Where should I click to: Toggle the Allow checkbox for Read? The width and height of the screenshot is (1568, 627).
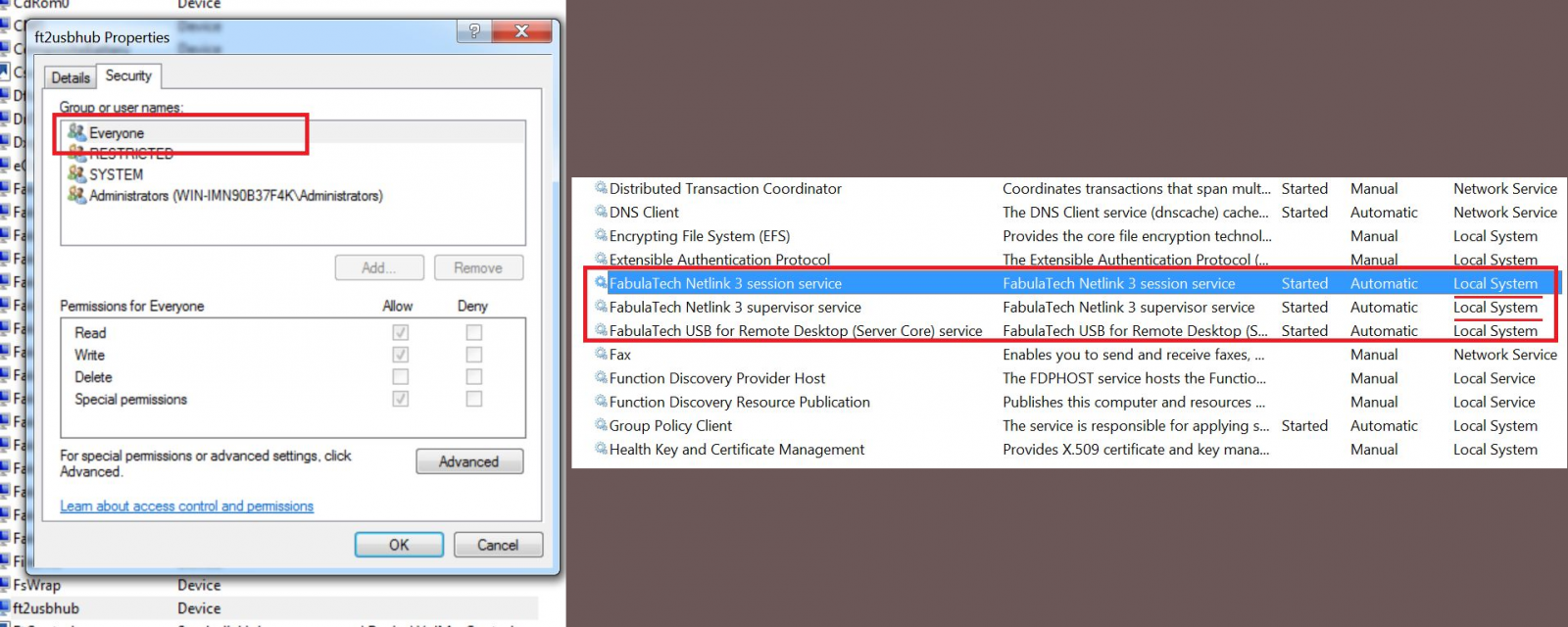point(401,333)
